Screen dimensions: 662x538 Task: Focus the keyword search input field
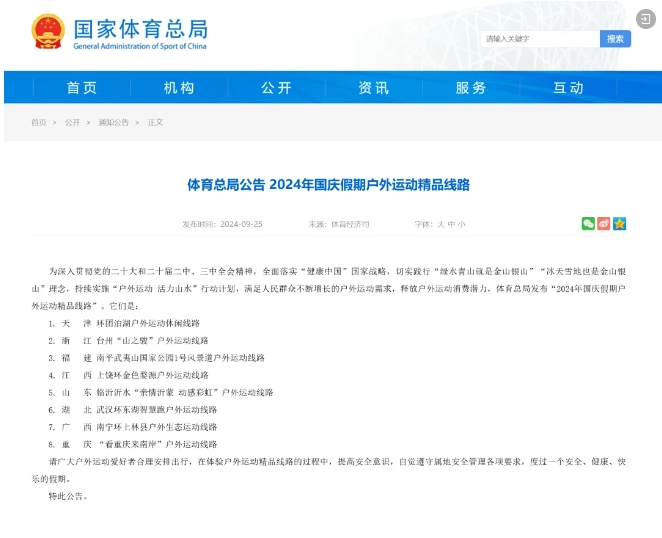pyautogui.click(x=540, y=39)
